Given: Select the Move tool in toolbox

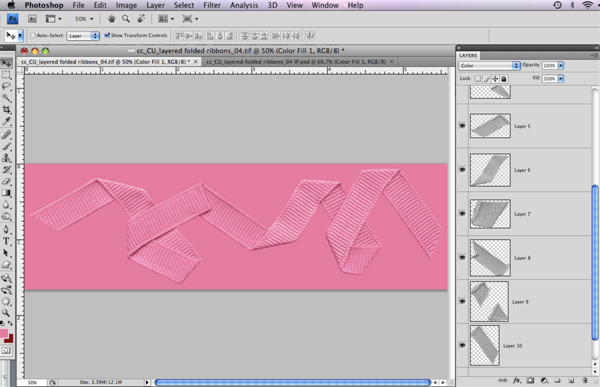Looking at the screenshot, I should [7, 63].
